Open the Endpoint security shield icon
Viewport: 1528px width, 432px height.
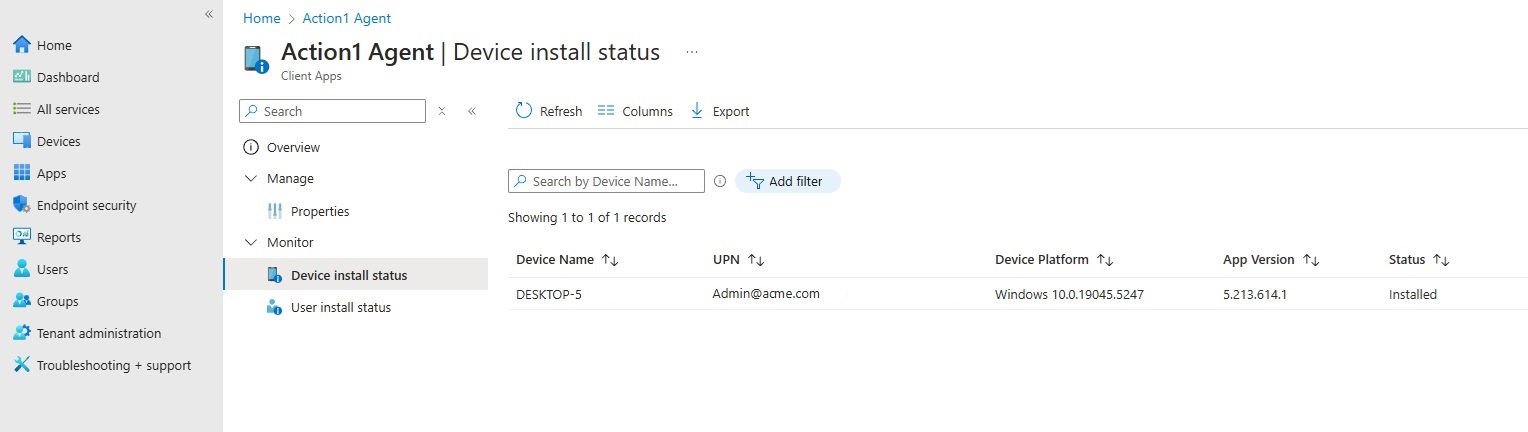[x=22, y=205]
